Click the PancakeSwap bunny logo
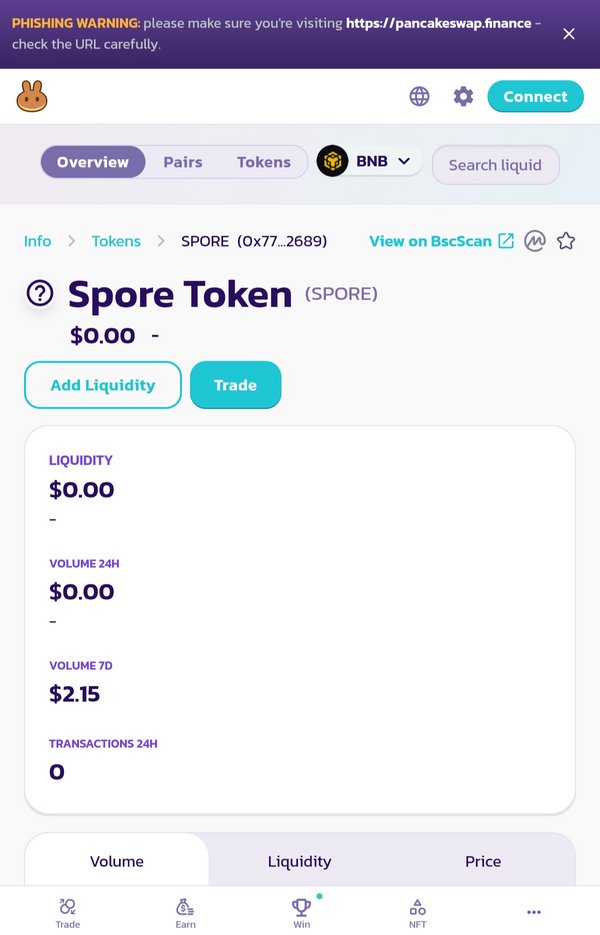Image resolution: width=600 pixels, height=935 pixels. pyautogui.click(x=32, y=97)
